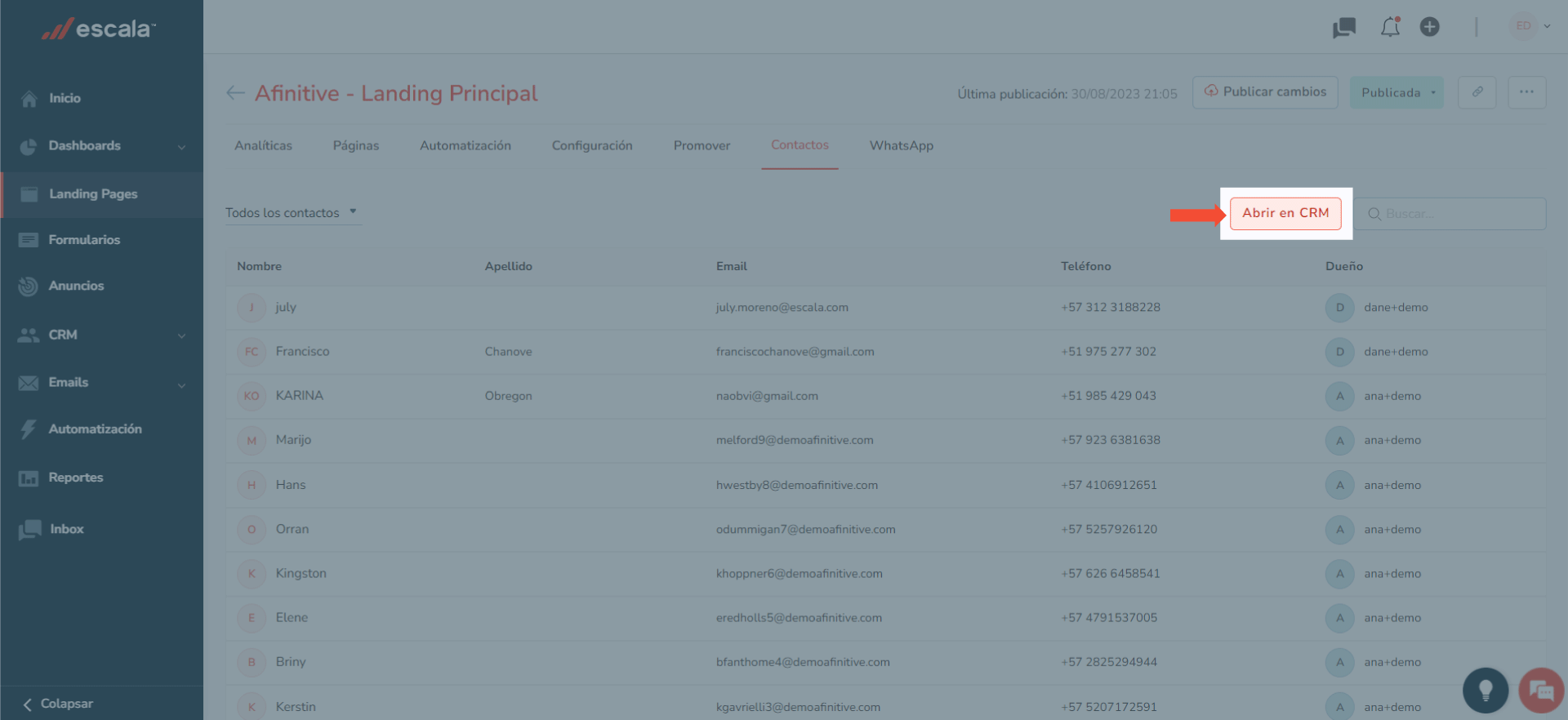Open Formularios in sidebar
Screen dimensions: 1568x720
84,240
